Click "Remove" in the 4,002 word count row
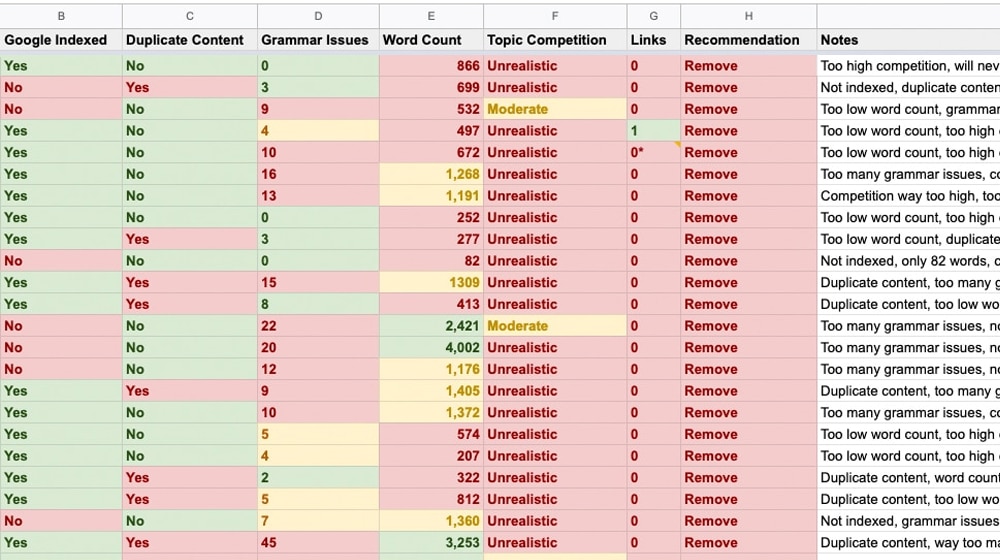Screen dimensions: 1000x560 click(710, 348)
